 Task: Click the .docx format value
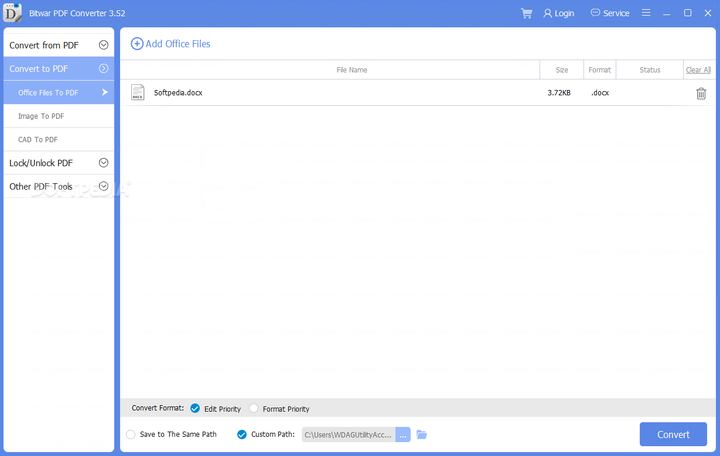(600, 93)
